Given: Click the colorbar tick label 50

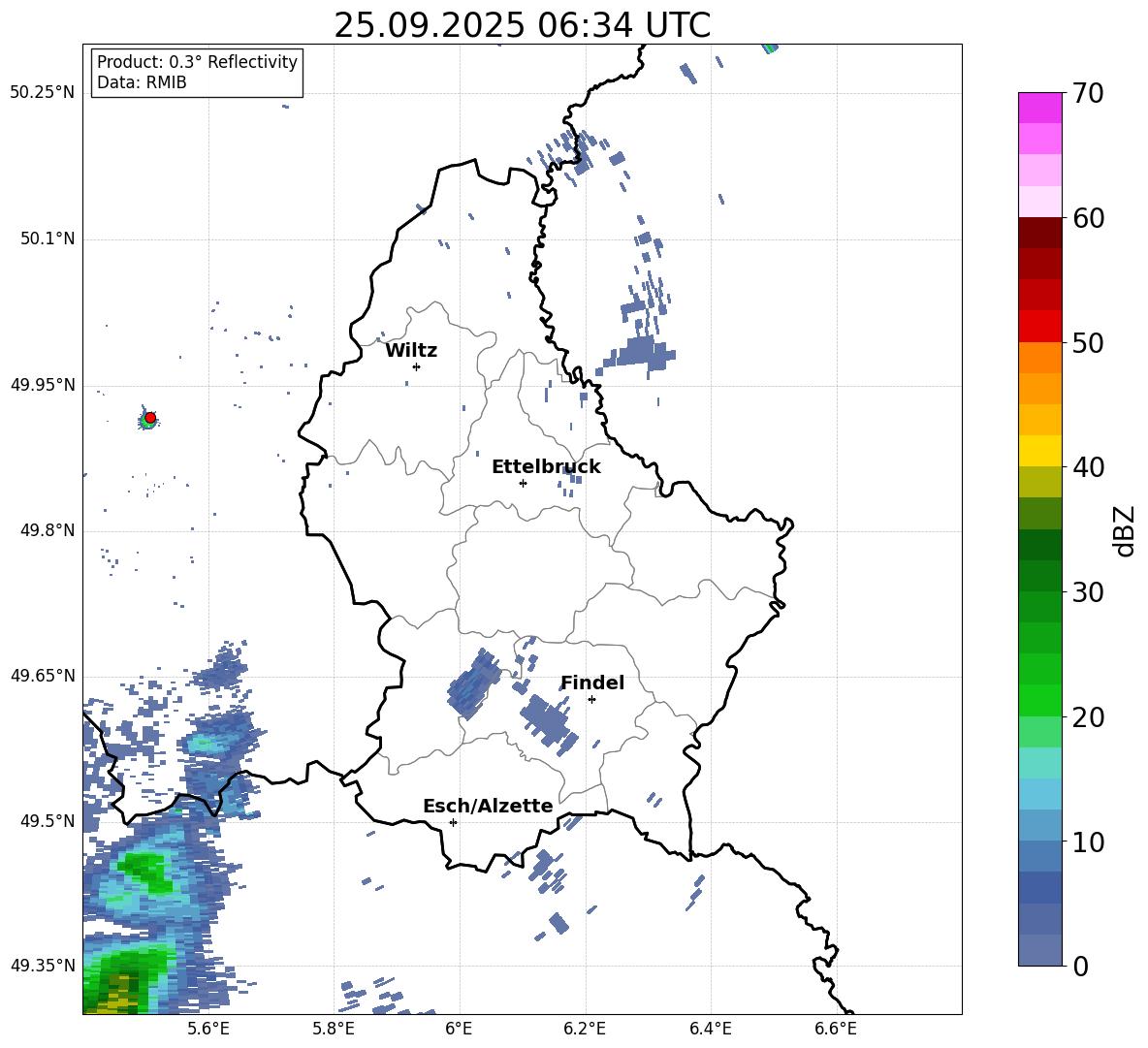Looking at the screenshot, I should pyautogui.click(x=1088, y=343).
